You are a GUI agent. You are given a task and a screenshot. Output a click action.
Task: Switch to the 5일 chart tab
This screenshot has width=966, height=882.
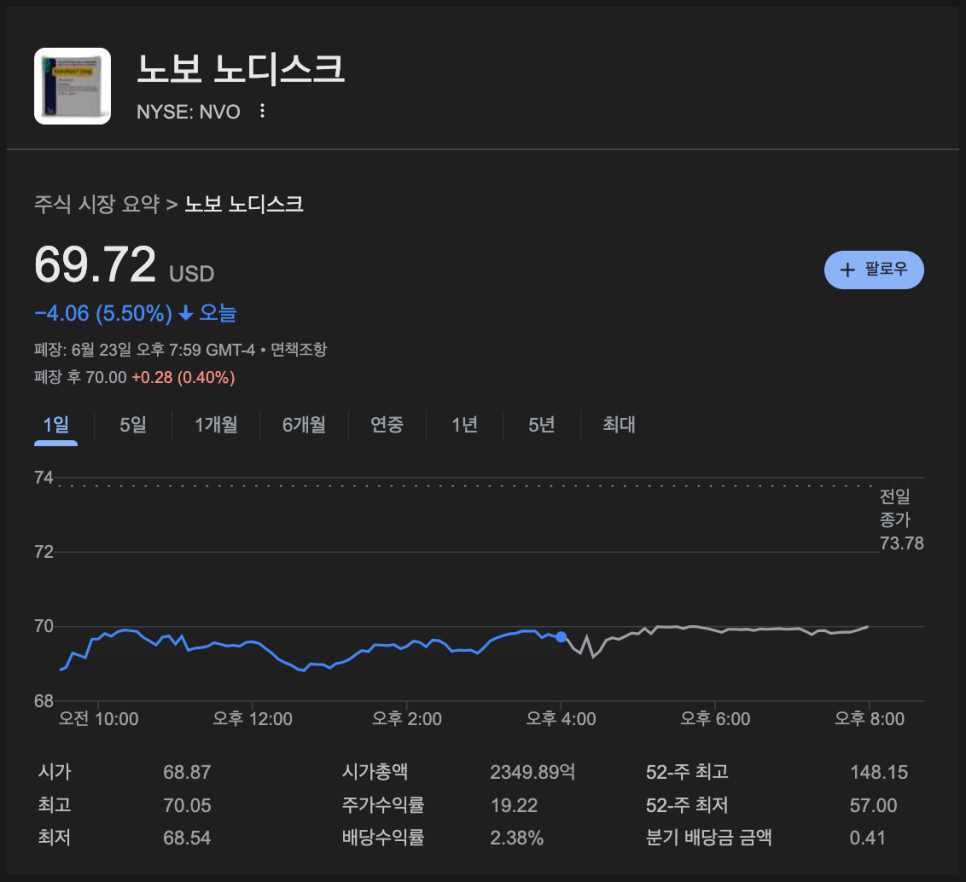[x=133, y=425]
